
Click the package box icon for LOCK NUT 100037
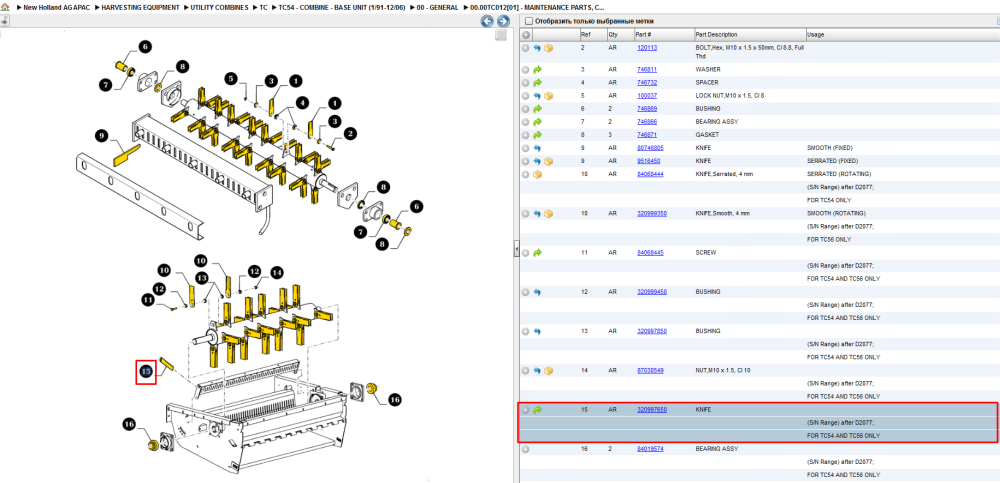click(548, 96)
